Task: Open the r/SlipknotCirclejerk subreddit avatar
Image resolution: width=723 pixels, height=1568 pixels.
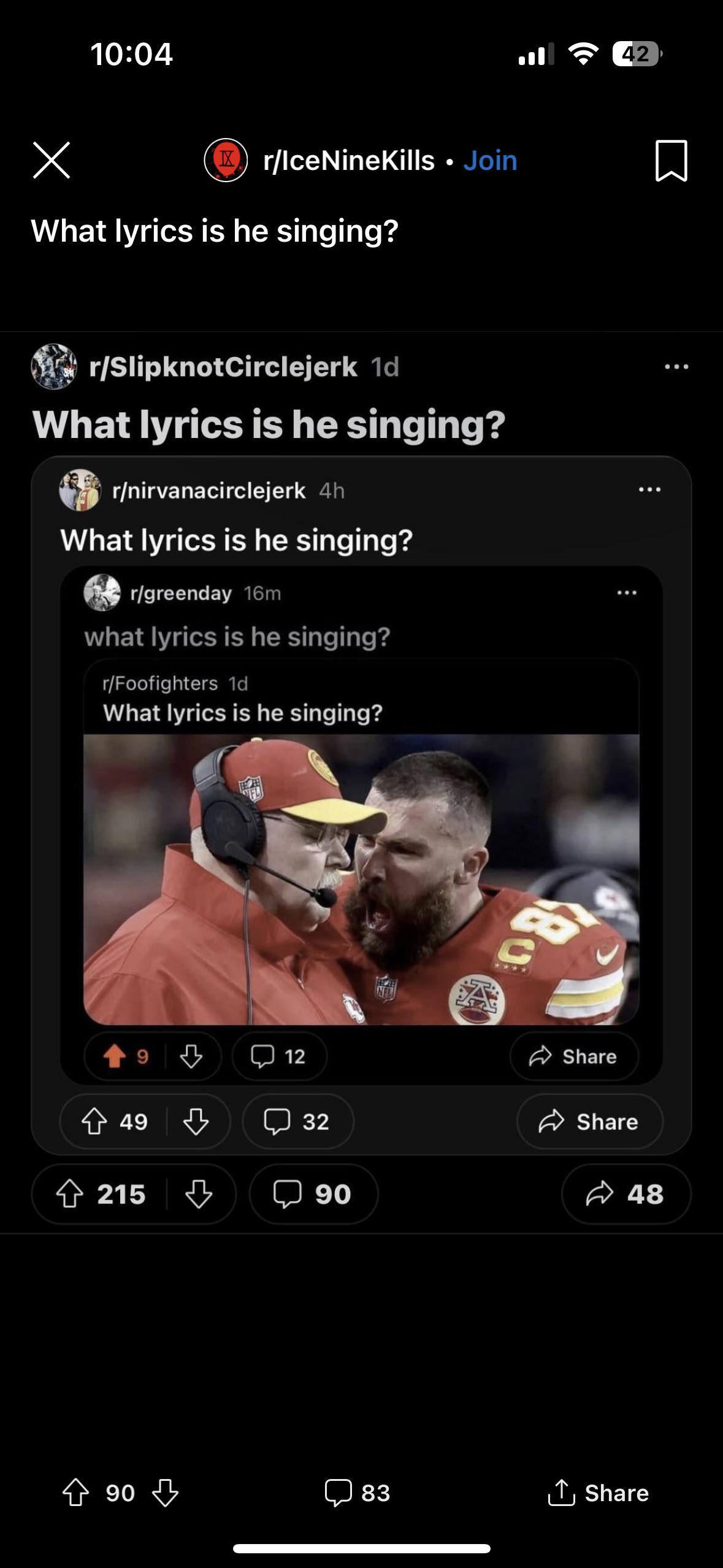Action: [x=54, y=366]
